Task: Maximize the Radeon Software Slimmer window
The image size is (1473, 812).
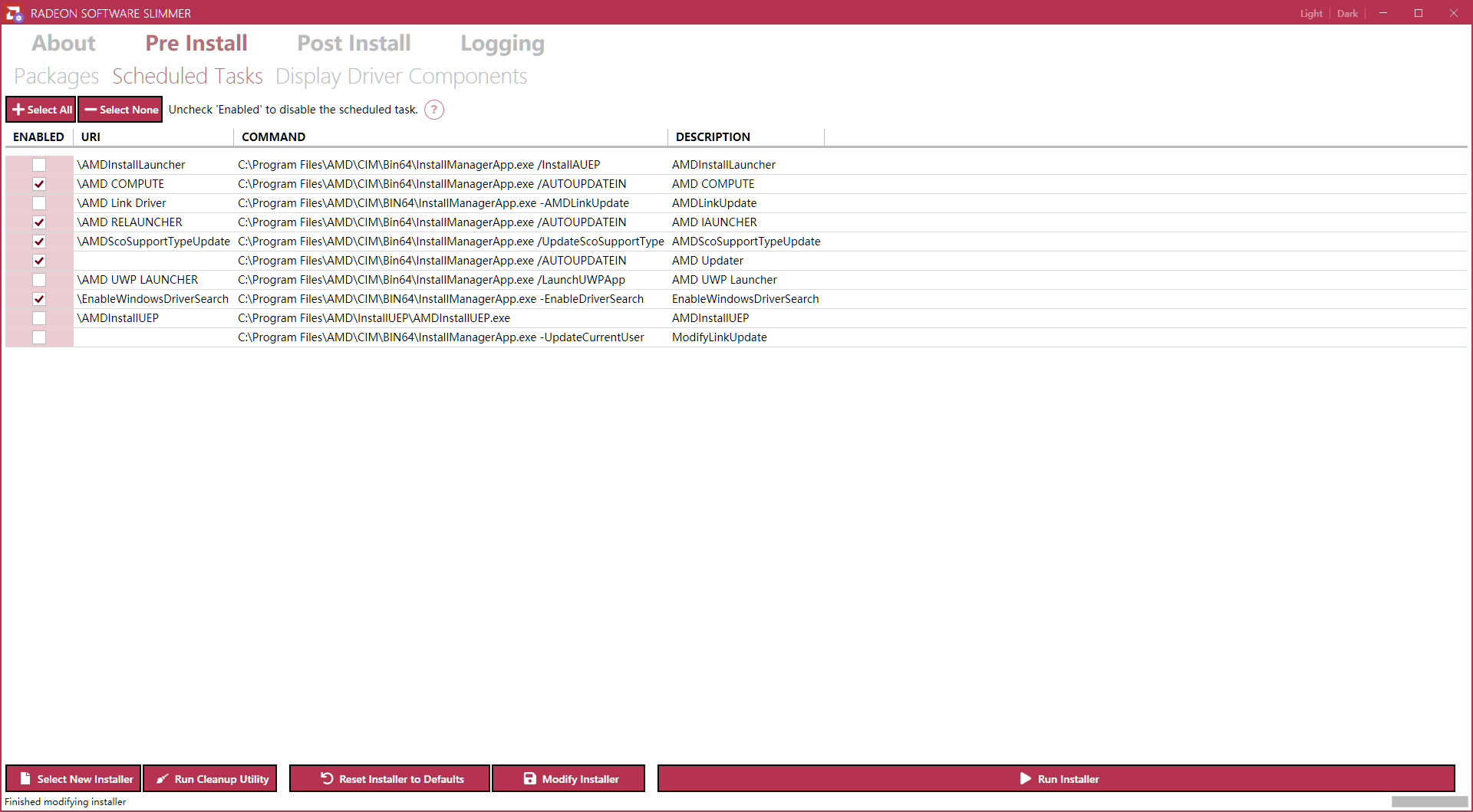Action: click(1419, 13)
